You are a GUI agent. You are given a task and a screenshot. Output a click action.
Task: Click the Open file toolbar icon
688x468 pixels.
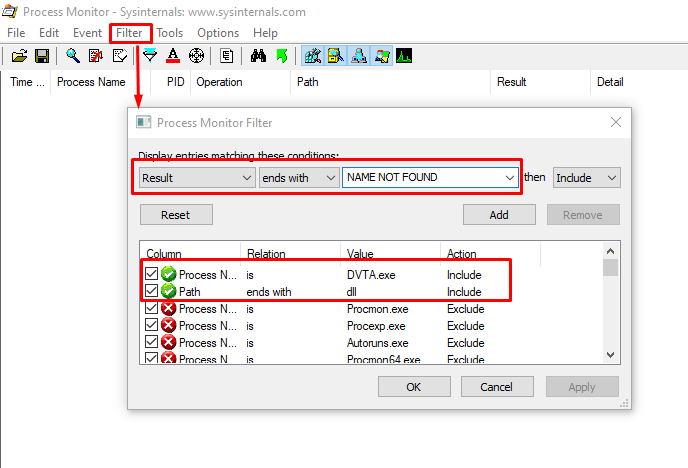pyautogui.click(x=19, y=56)
